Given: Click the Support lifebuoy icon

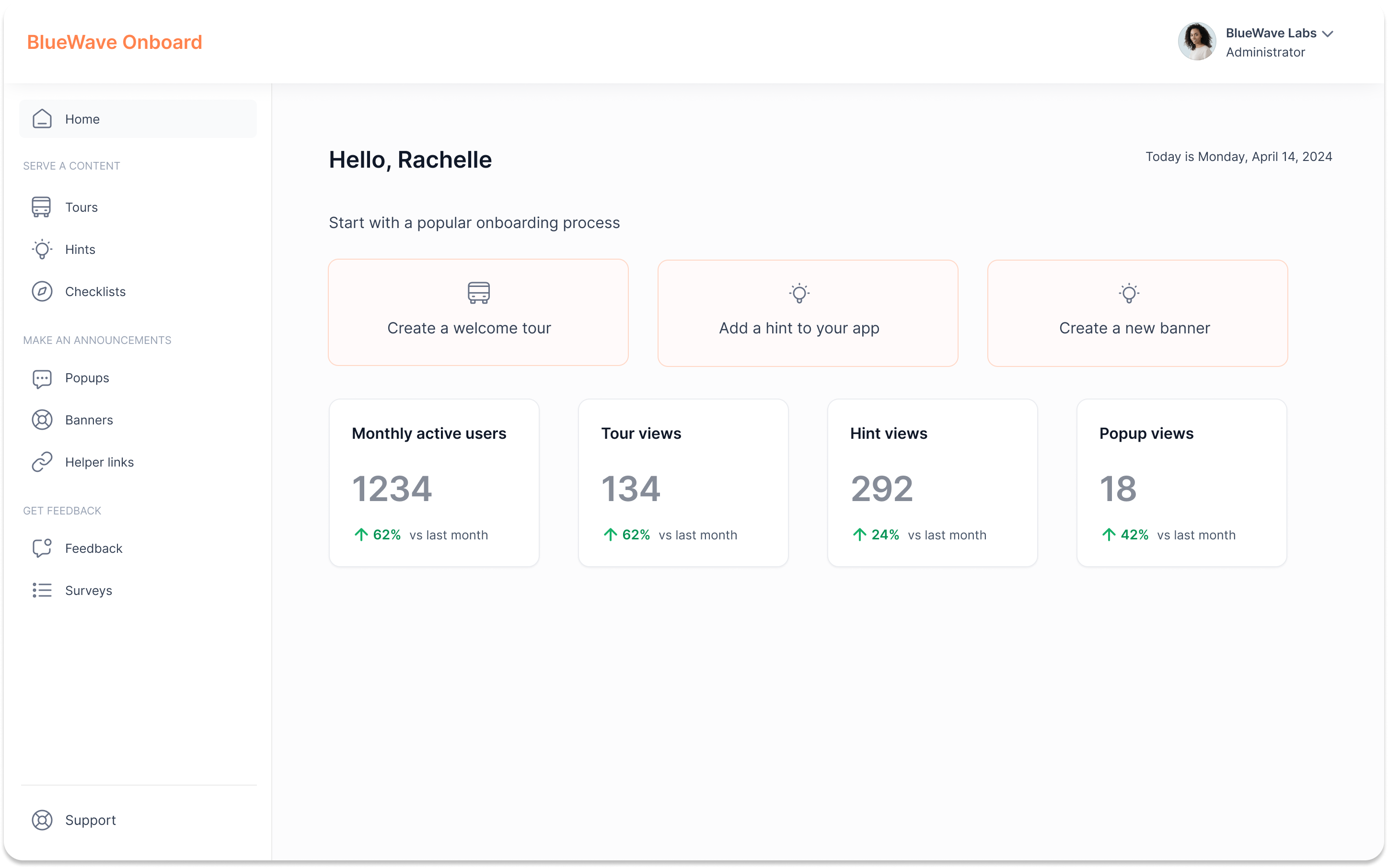Looking at the screenshot, I should [42, 820].
